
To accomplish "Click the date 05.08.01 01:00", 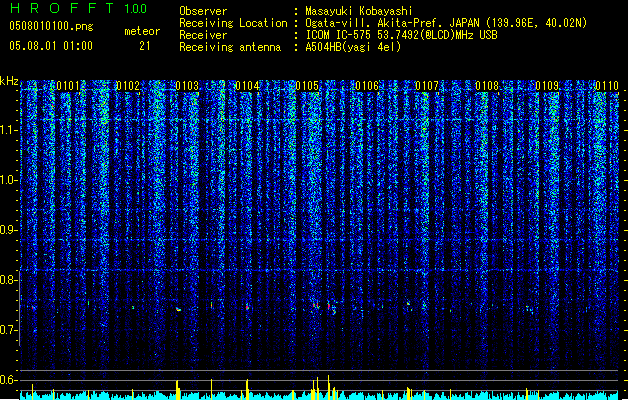I will [51, 46].
